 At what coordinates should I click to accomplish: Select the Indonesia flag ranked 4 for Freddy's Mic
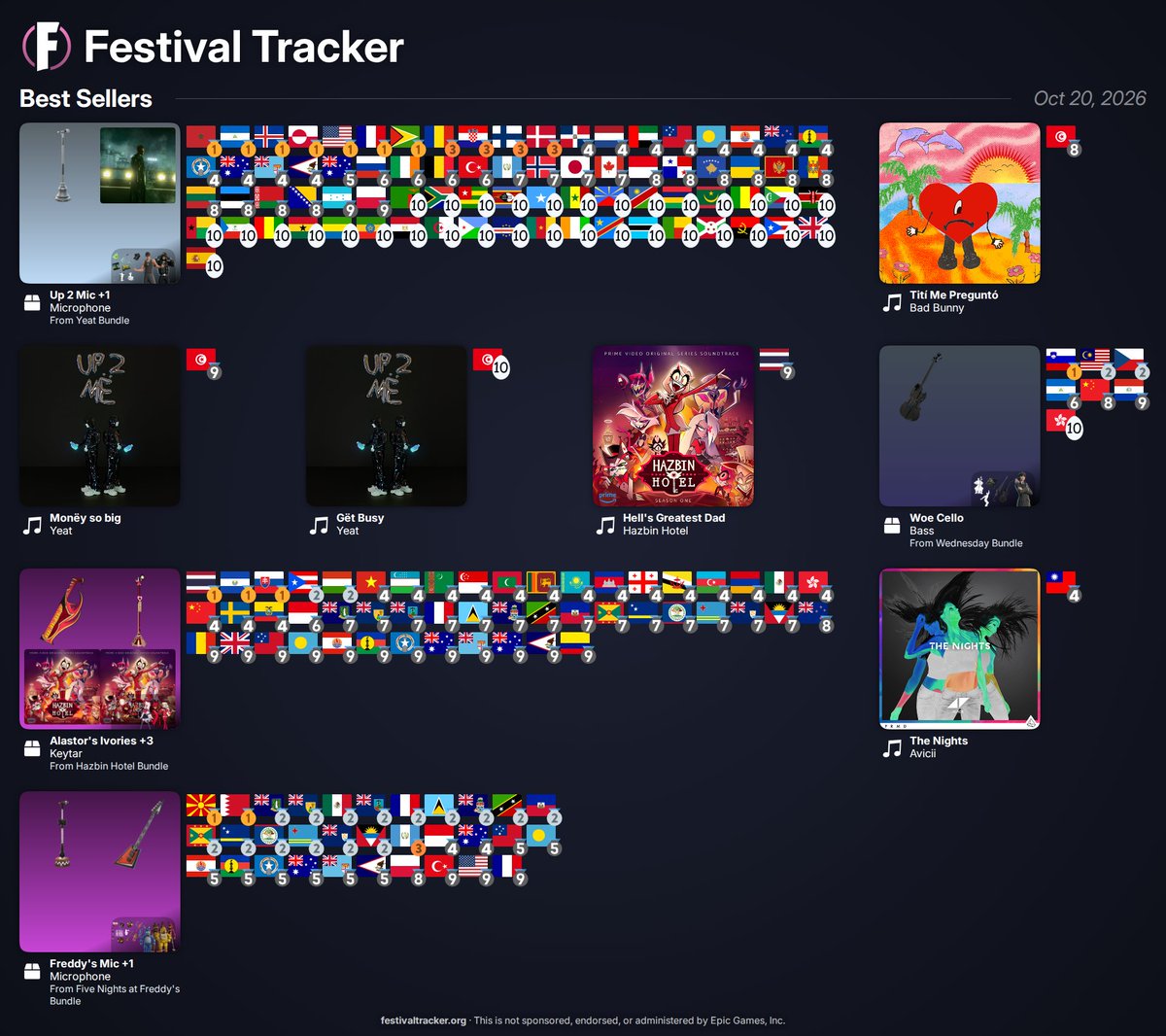(439, 836)
